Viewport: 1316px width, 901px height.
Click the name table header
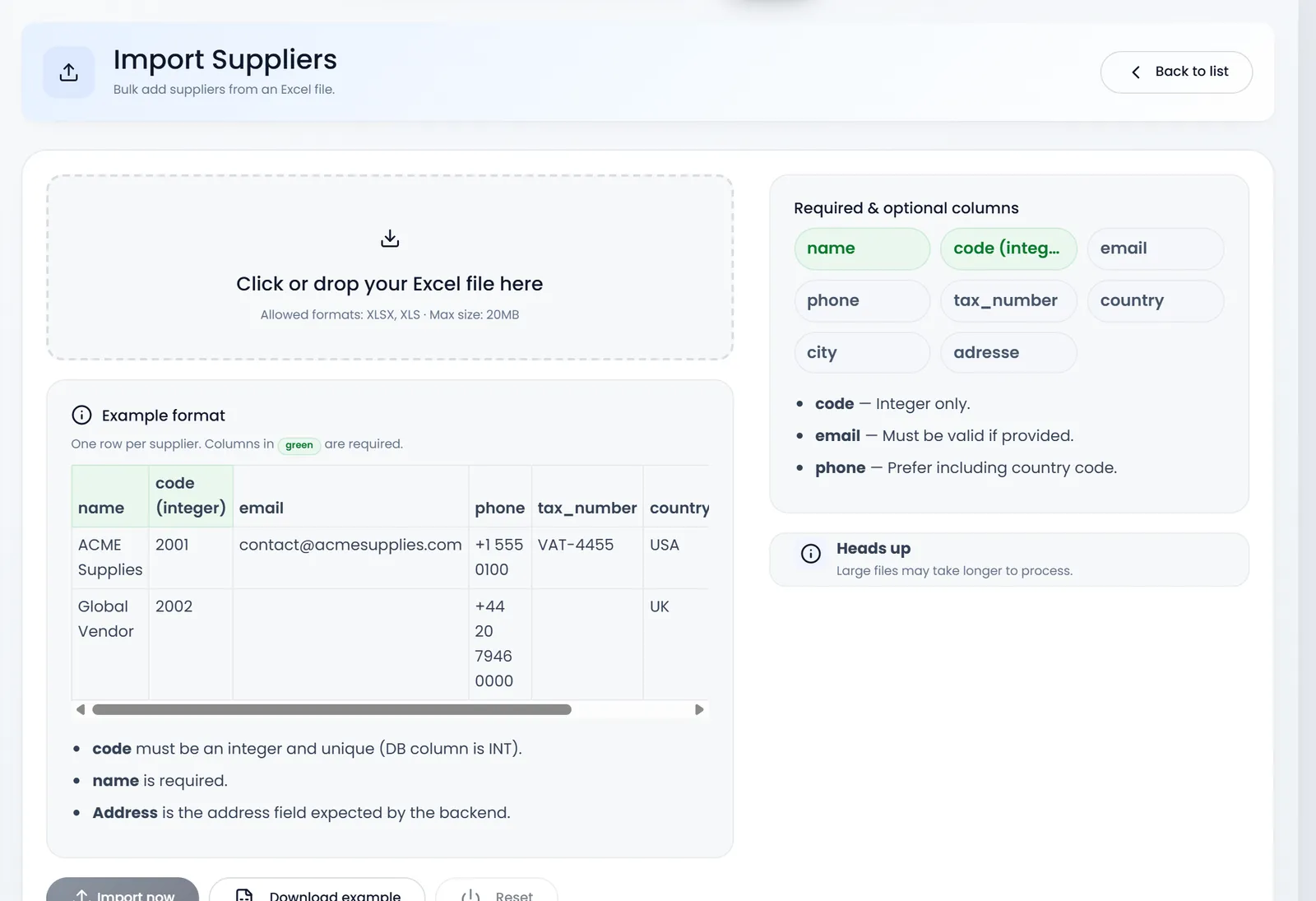110,496
